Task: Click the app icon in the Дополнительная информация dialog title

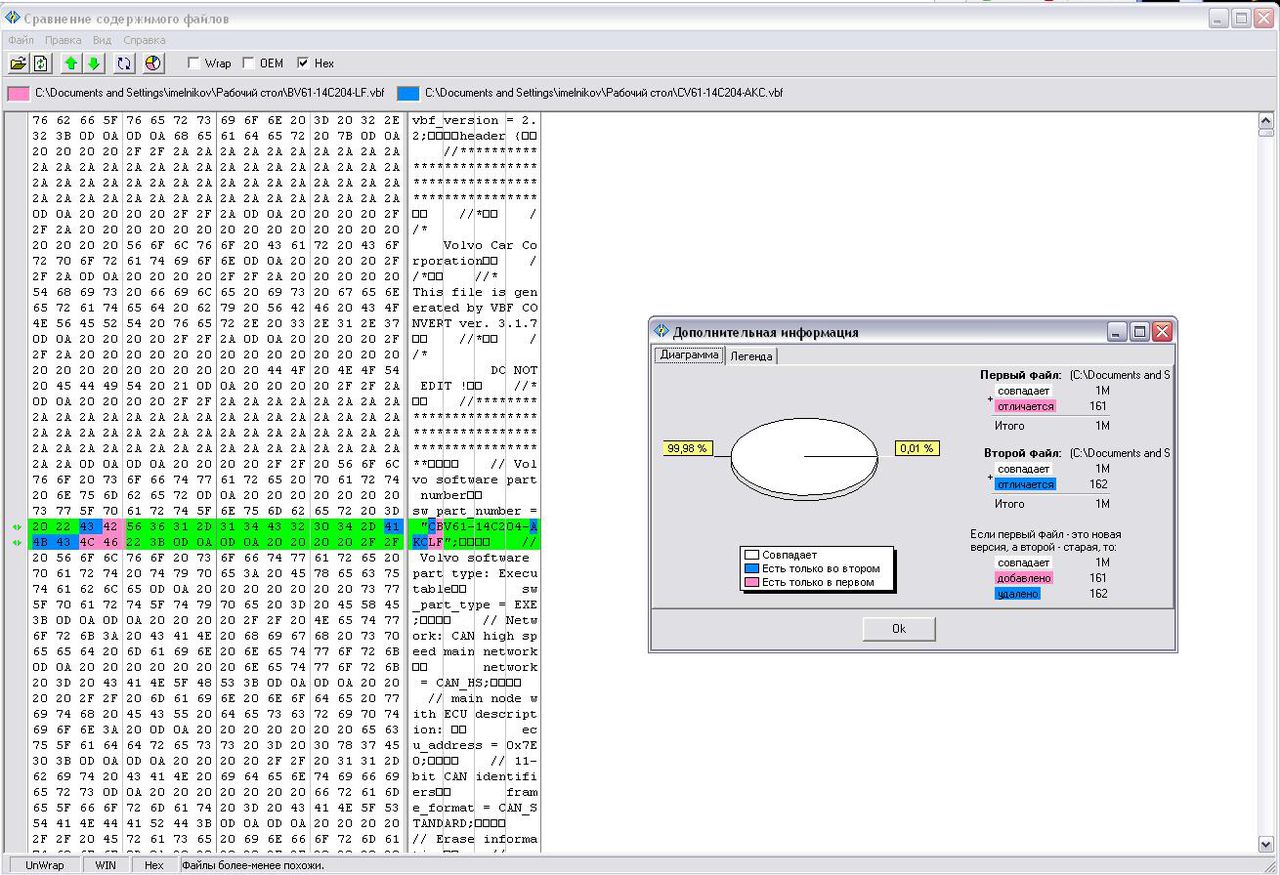Action: (x=661, y=331)
